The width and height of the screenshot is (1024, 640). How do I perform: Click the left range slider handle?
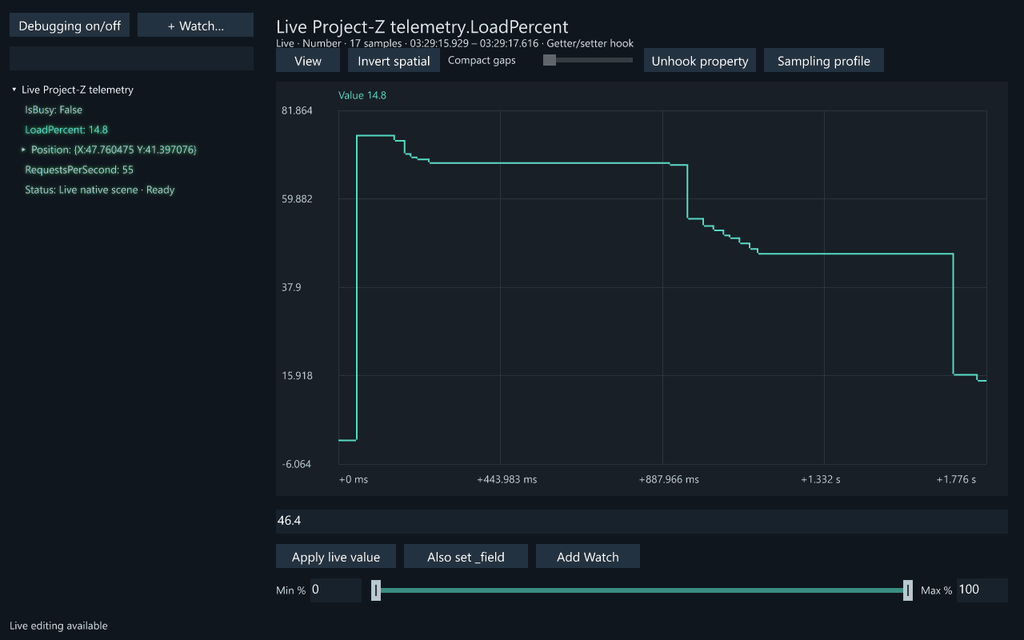coord(376,590)
